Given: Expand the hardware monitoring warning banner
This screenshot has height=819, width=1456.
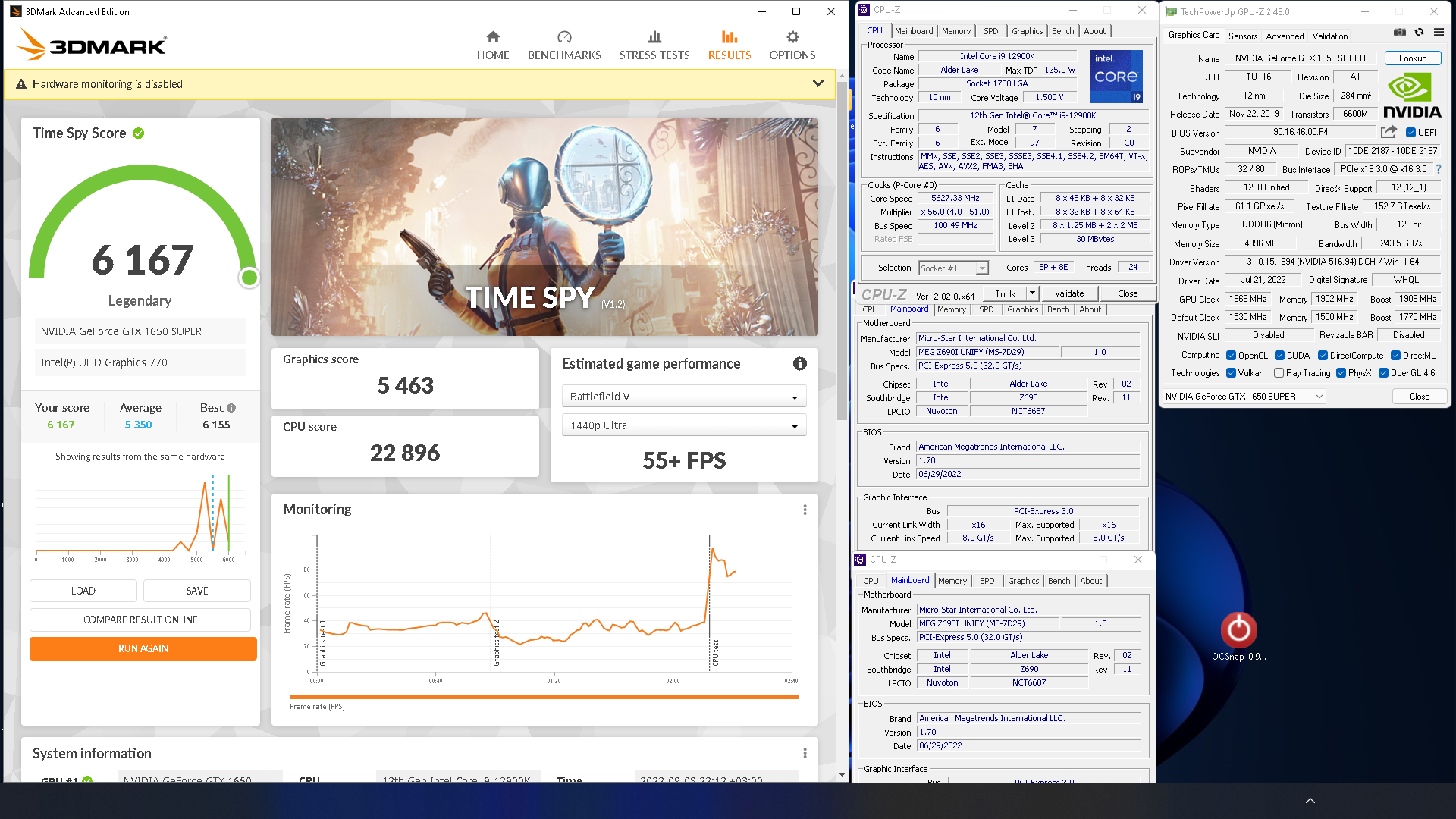Looking at the screenshot, I should click(817, 83).
